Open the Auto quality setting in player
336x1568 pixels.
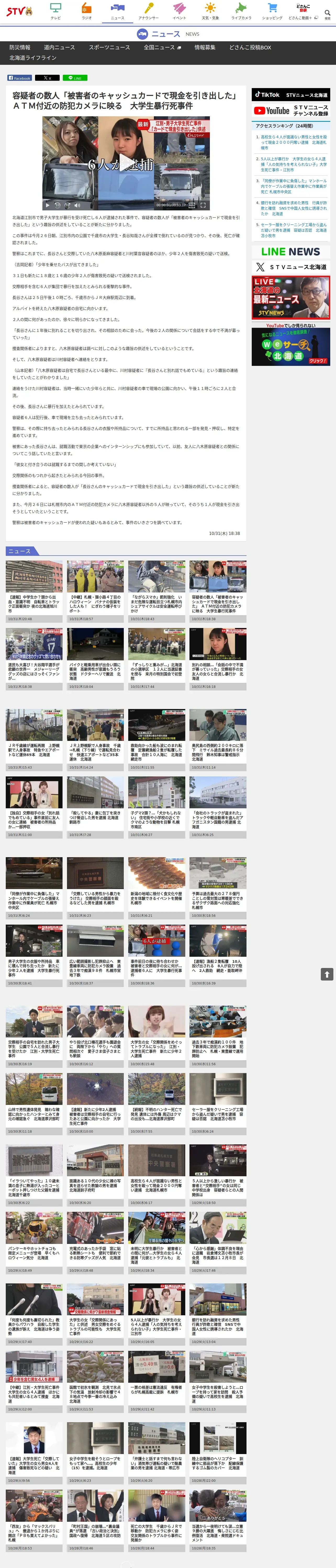[x=192, y=205]
